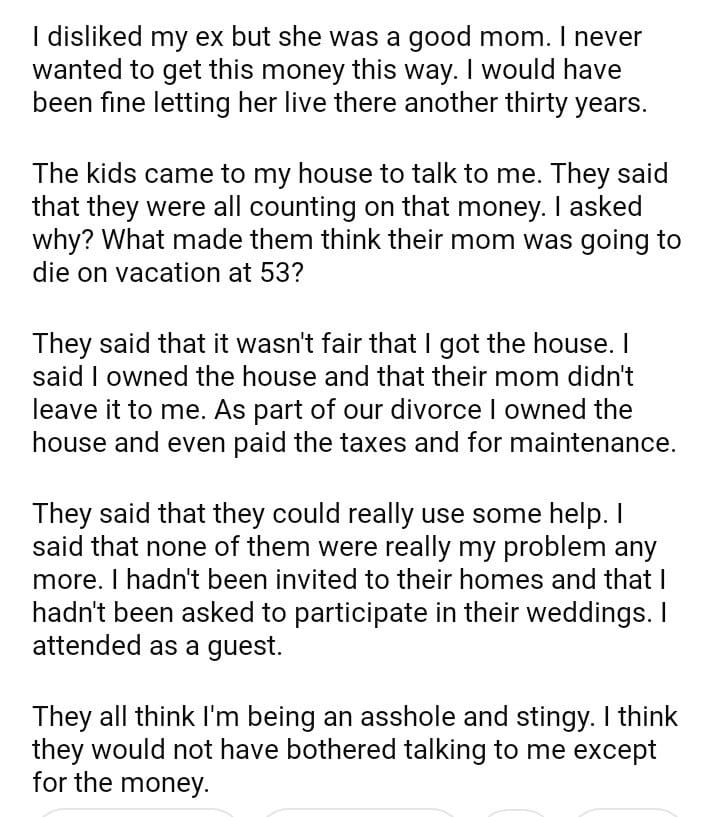Image resolution: width=720 pixels, height=817 pixels.
Task: Click the paragraph starting "They said that they could"
Action: (350, 580)
